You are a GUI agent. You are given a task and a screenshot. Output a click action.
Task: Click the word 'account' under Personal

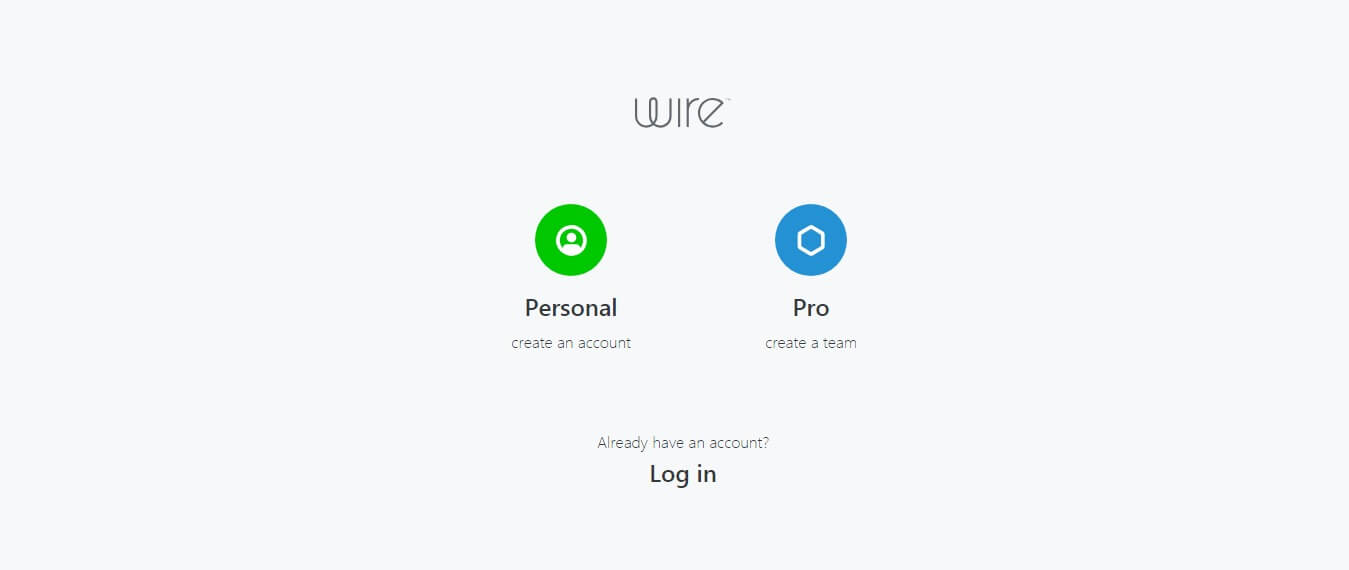(604, 343)
